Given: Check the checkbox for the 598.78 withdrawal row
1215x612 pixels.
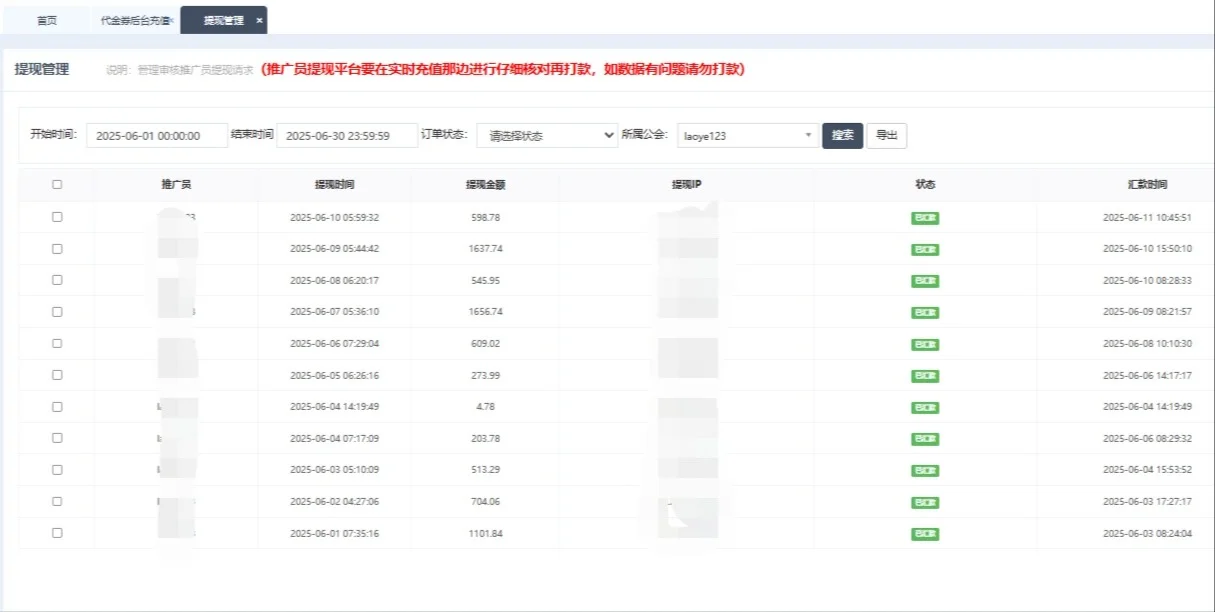Looking at the screenshot, I should click(55, 217).
